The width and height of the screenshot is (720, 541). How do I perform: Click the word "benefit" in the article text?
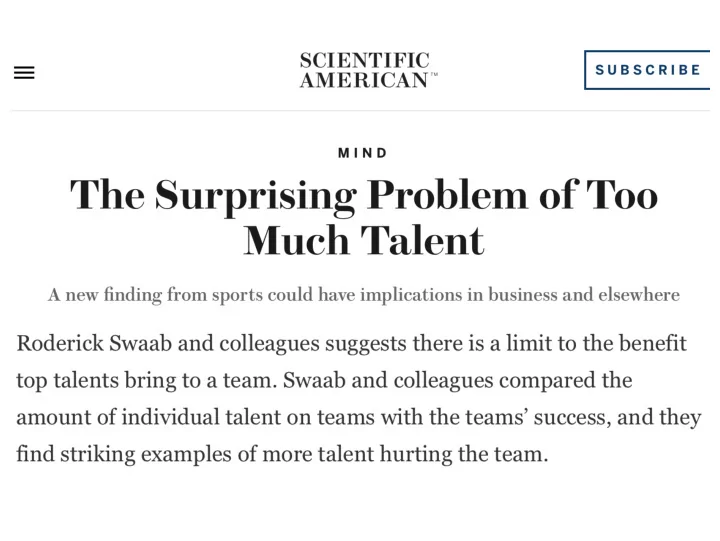tap(652, 343)
